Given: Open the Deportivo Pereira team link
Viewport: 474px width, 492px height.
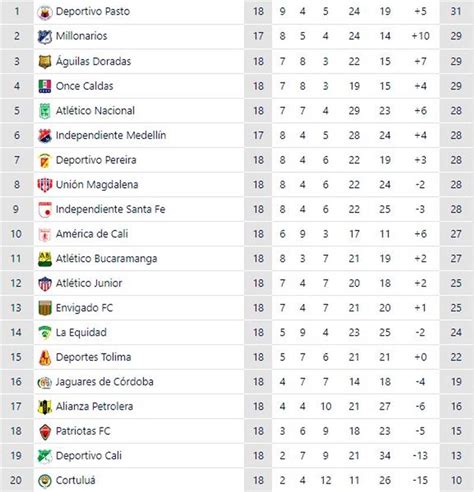Looking at the screenshot, I should tap(96, 160).
